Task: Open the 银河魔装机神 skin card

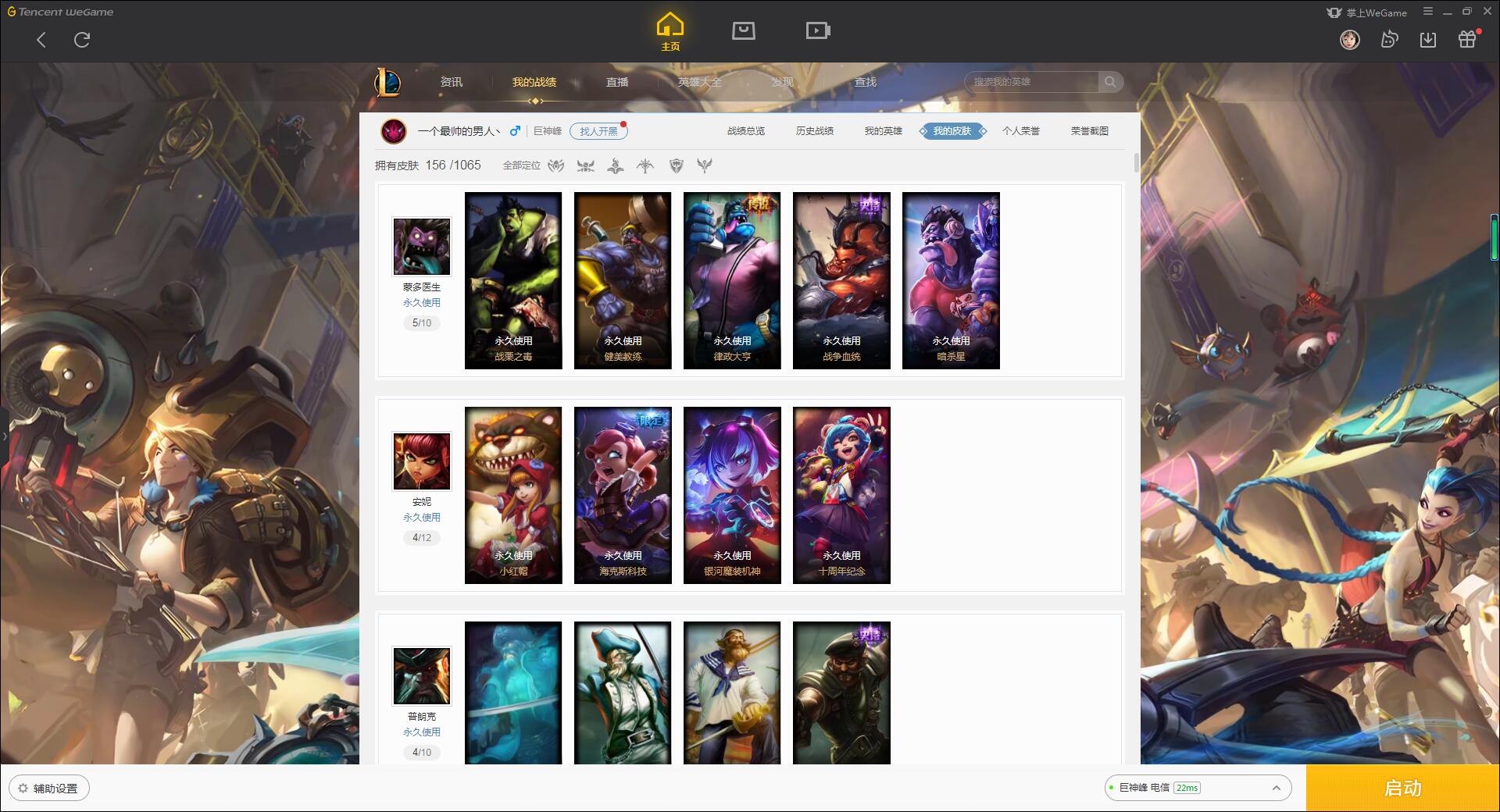Action: pyautogui.click(x=732, y=495)
